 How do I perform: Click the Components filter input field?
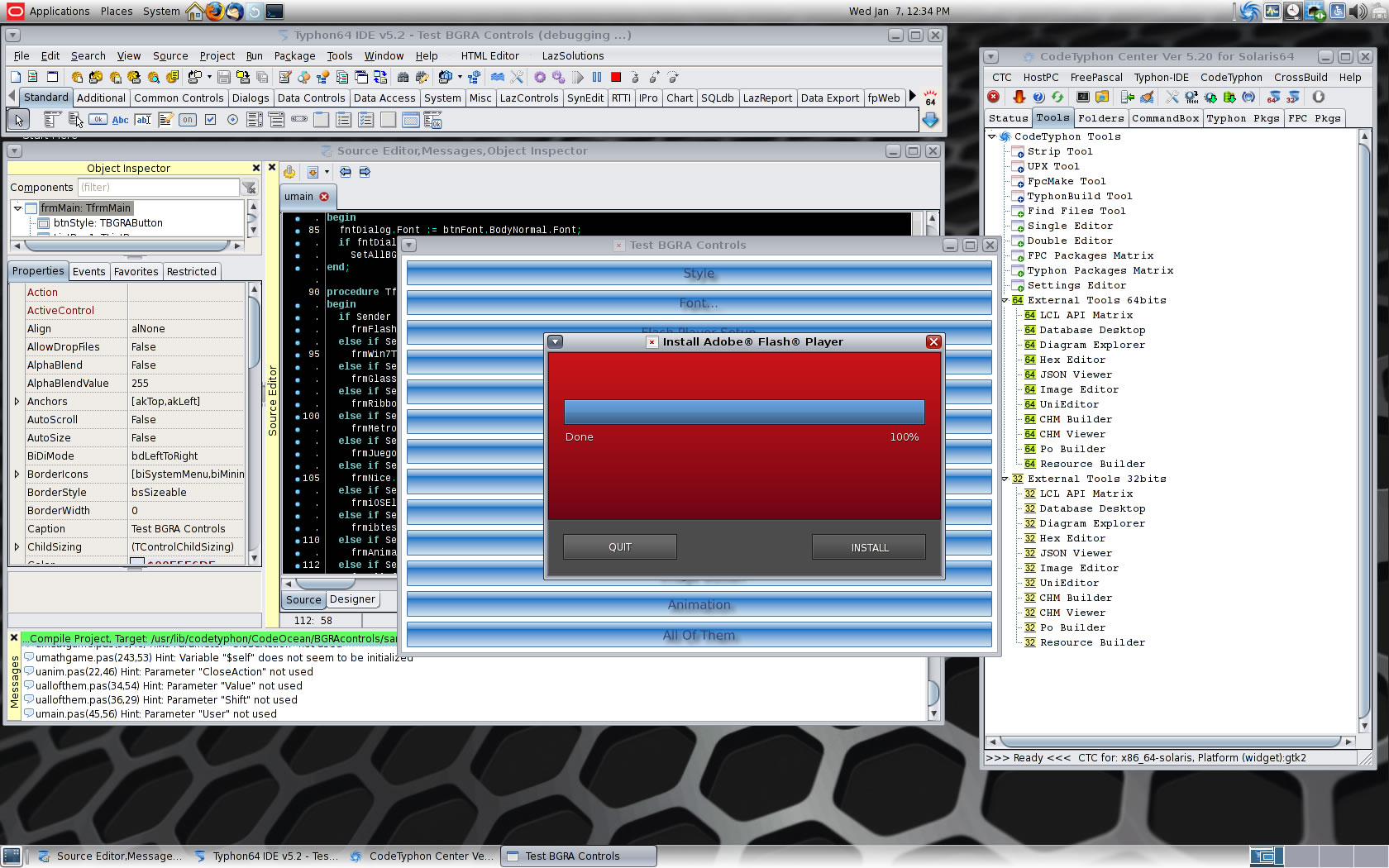point(158,188)
